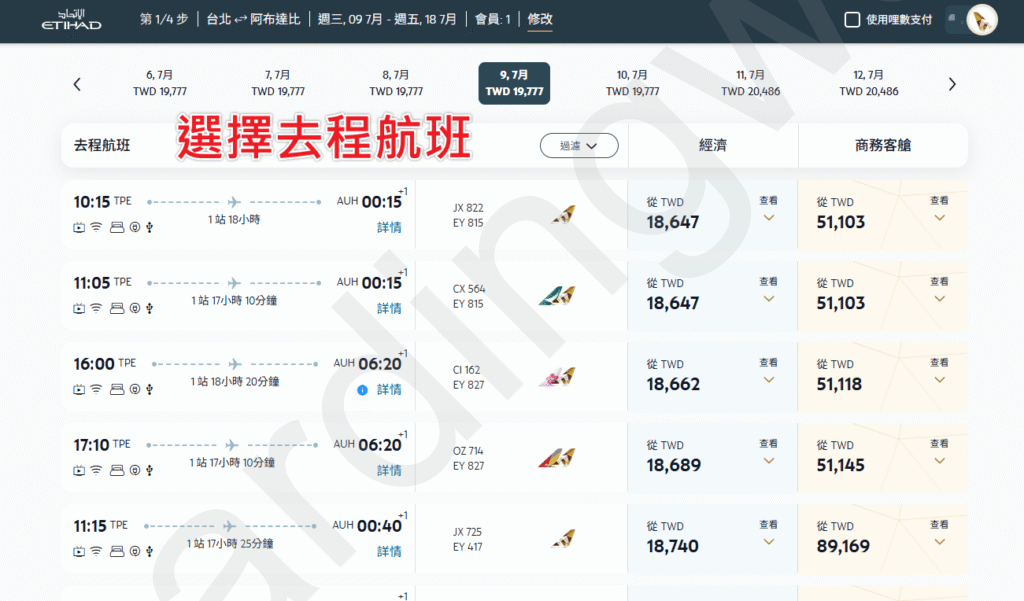The height and width of the screenshot is (601, 1024).
Task: Click the Wi-Fi icon on 17:10 flight
Action: [x=96, y=470]
